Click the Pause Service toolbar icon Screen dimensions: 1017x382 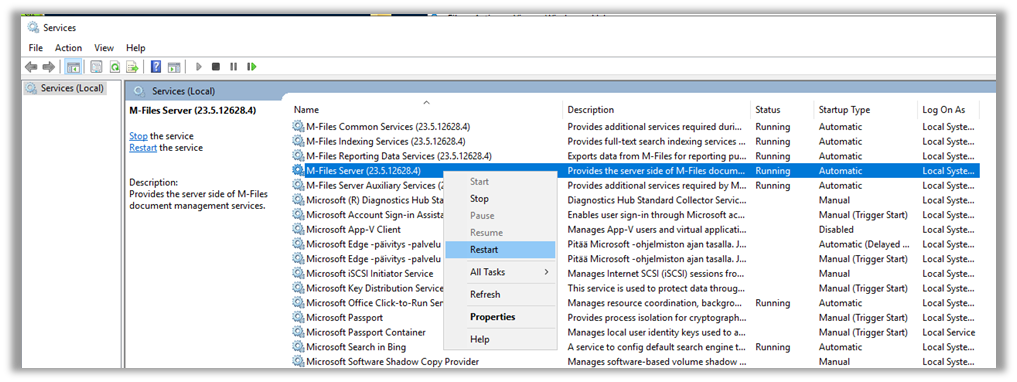pyautogui.click(x=233, y=67)
